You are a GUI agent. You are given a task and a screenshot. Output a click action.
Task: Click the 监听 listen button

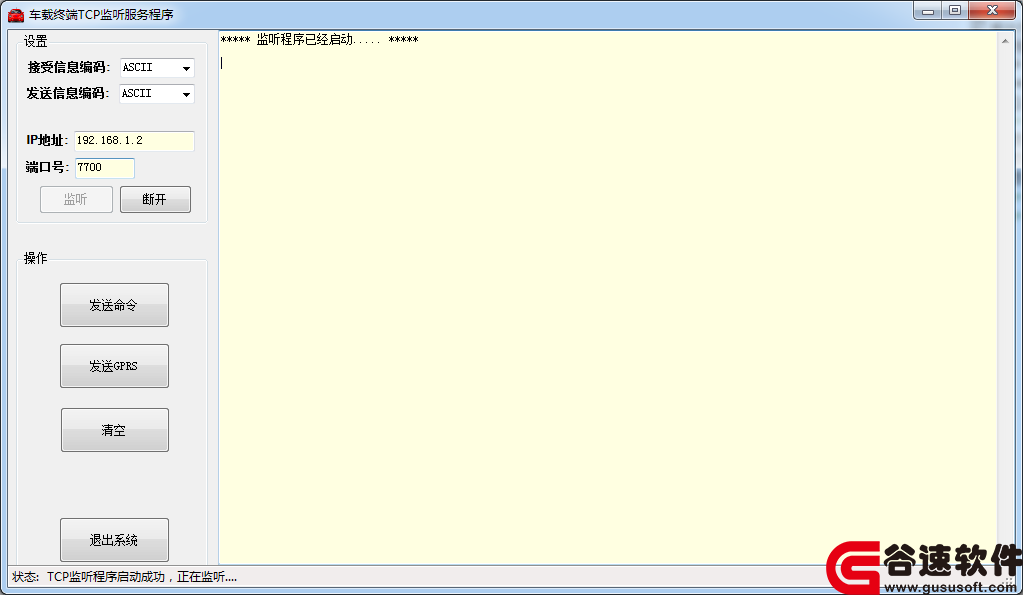click(76, 200)
